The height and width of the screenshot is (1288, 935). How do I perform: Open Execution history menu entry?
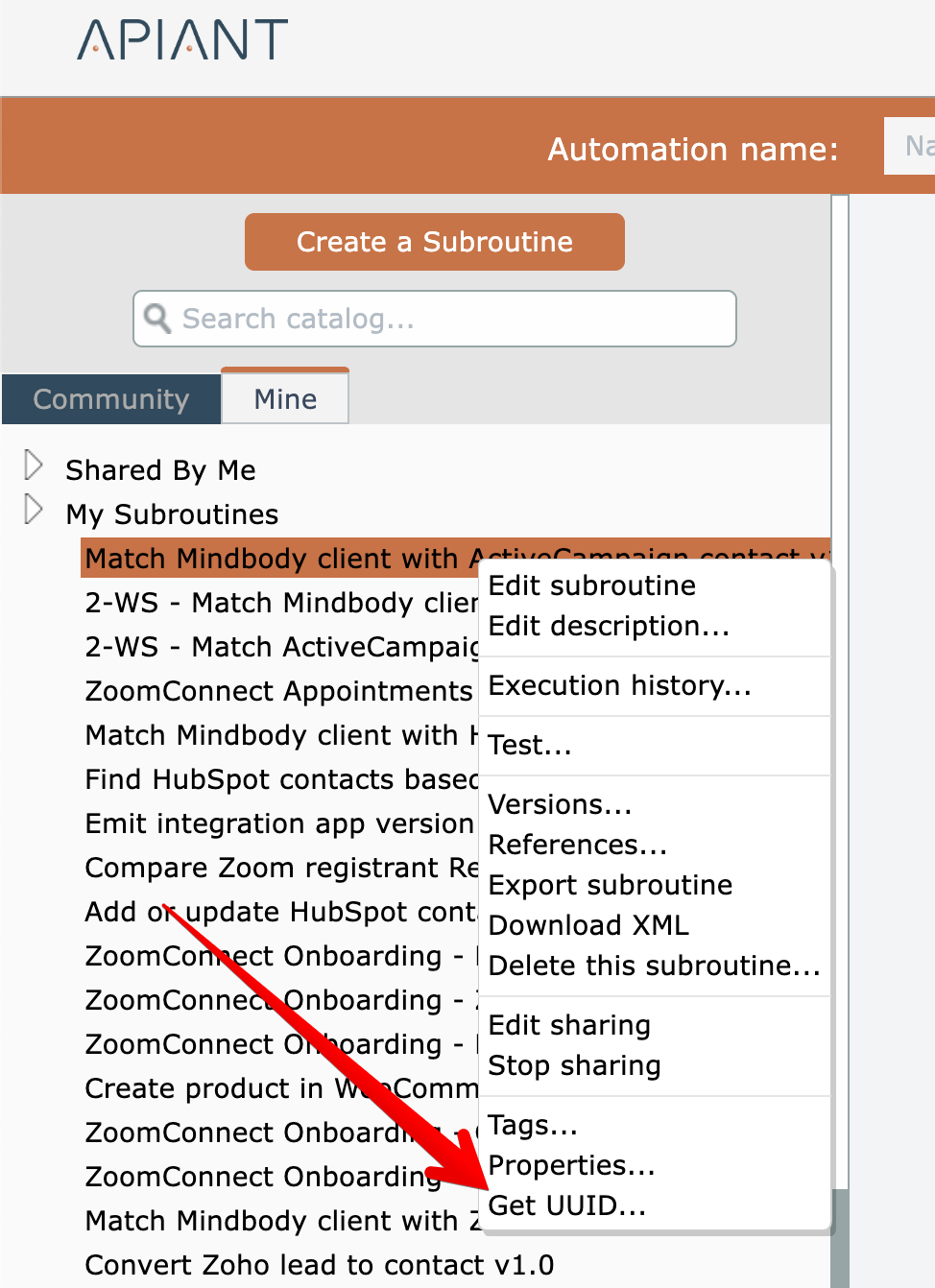619,685
